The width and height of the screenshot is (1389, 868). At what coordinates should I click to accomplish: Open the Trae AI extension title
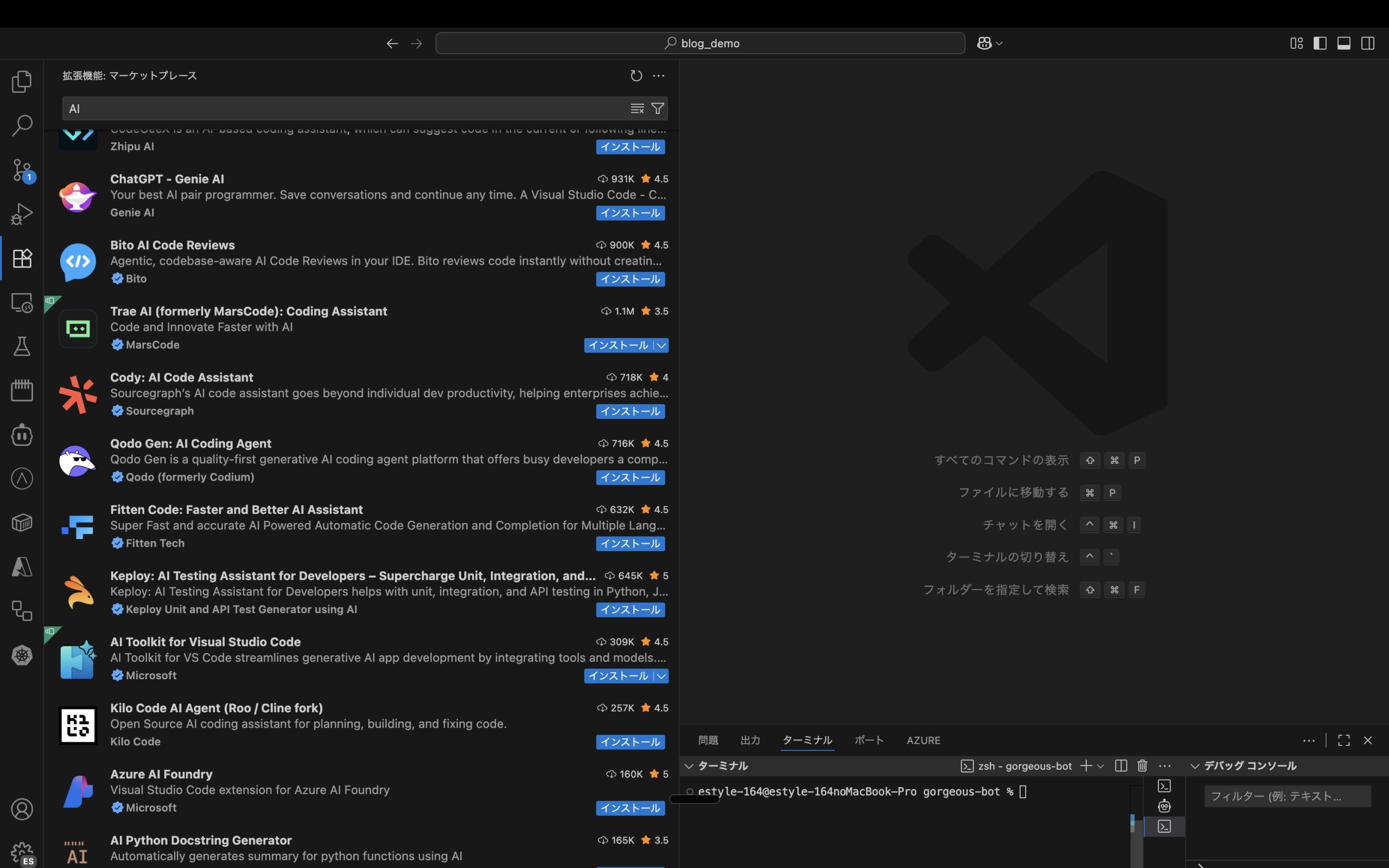point(249,311)
